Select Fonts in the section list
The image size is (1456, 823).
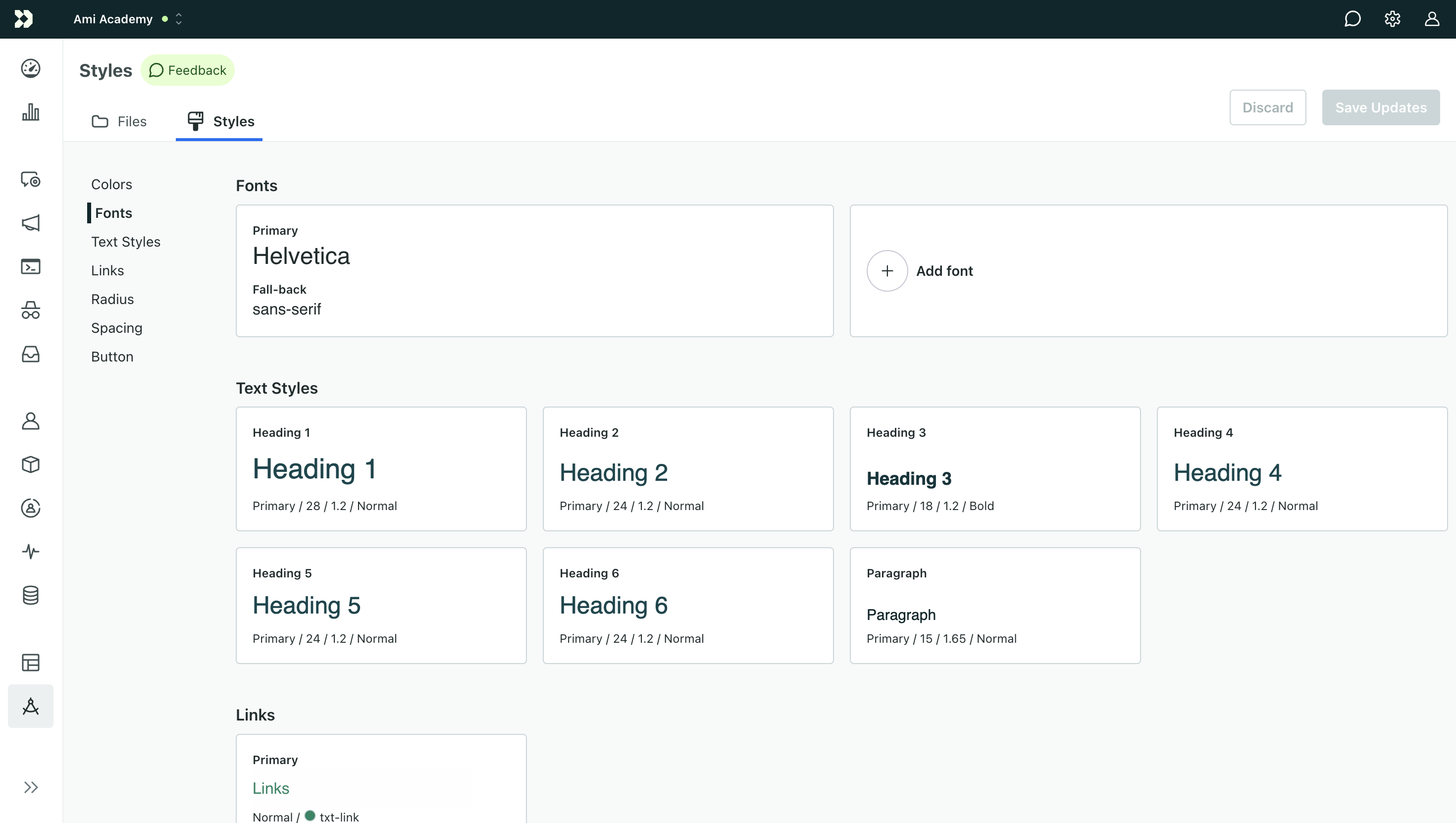pyautogui.click(x=113, y=213)
